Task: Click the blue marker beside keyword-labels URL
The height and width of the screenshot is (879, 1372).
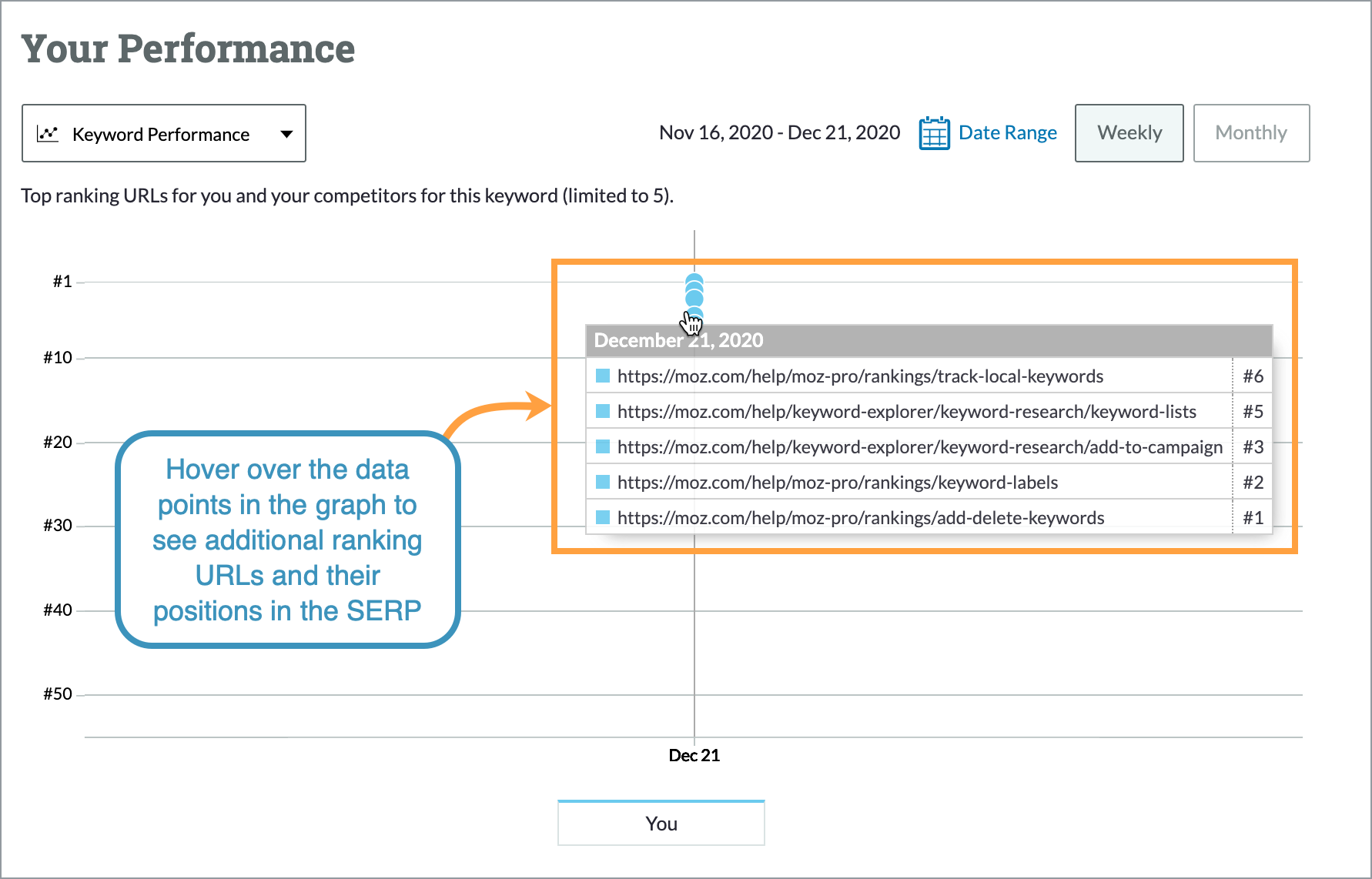Action: coord(604,482)
